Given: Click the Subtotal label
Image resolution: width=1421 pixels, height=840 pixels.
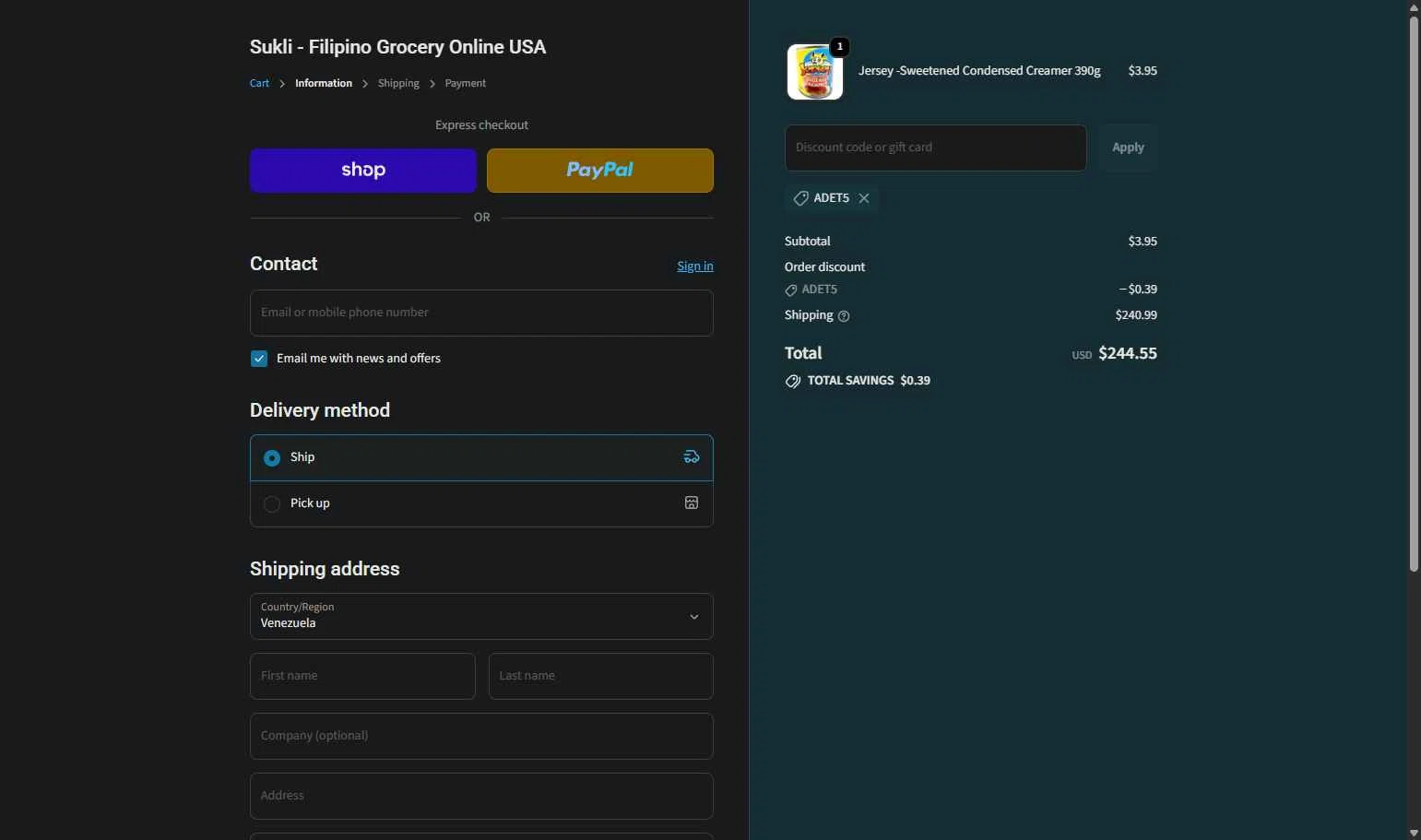Looking at the screenshot, I should pos(807,242).
